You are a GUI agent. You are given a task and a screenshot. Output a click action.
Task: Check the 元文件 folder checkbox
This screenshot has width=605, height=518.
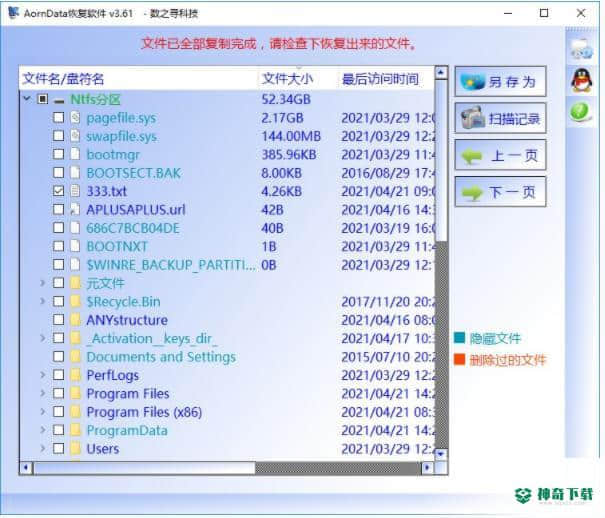coord(58,283)
